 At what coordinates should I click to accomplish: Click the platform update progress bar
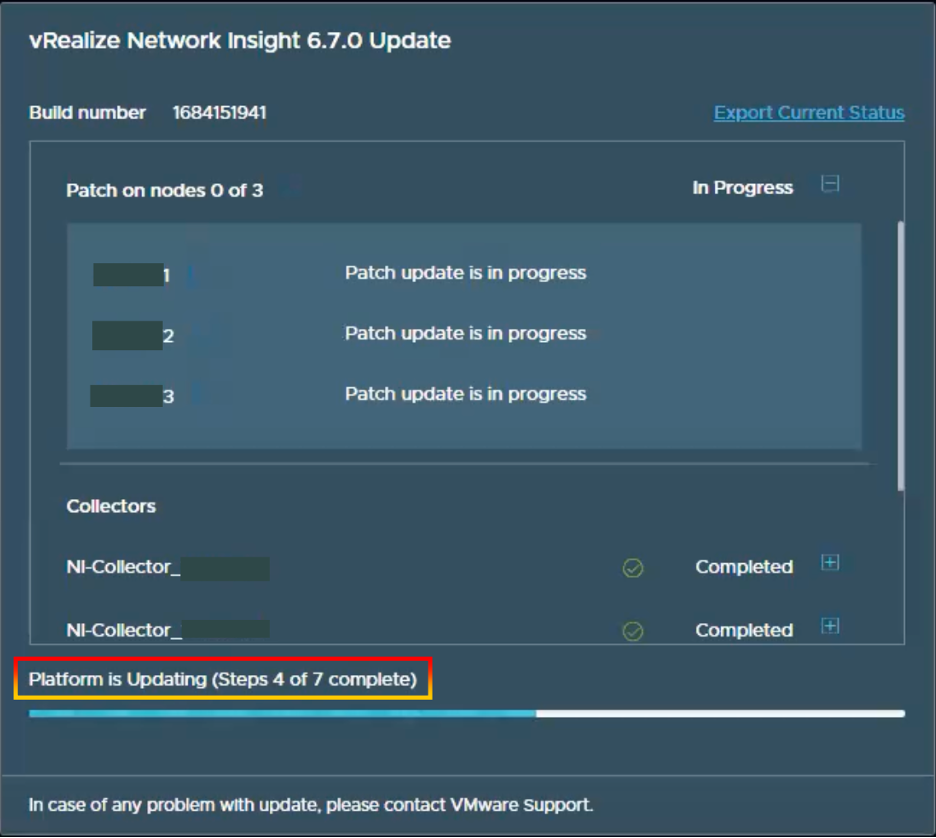click(467, 713)
